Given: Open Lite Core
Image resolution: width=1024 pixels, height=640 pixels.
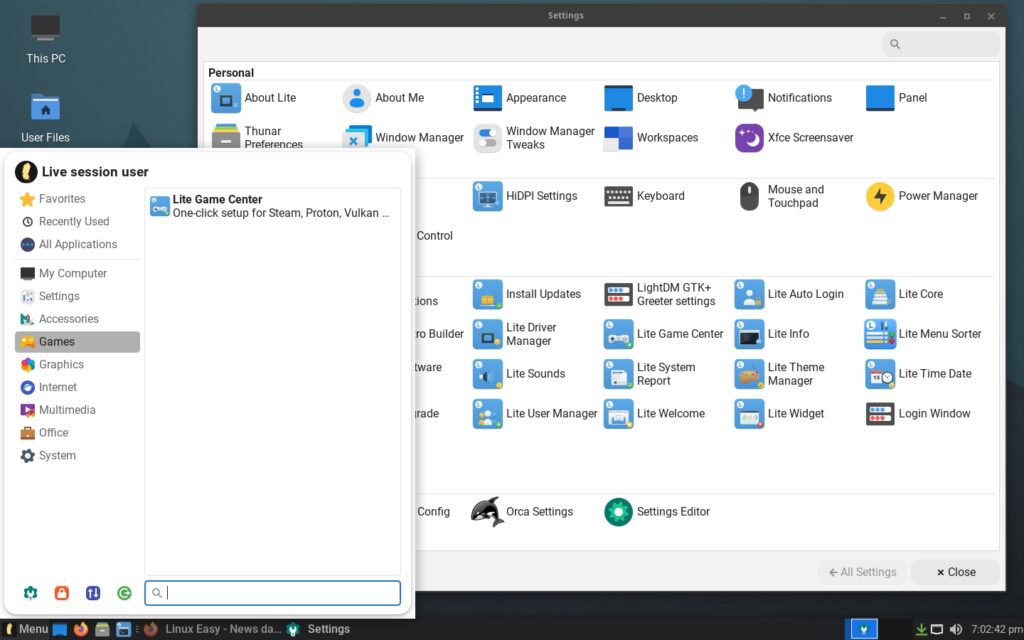Looking at the screenshot, I should tap(904, 295).
